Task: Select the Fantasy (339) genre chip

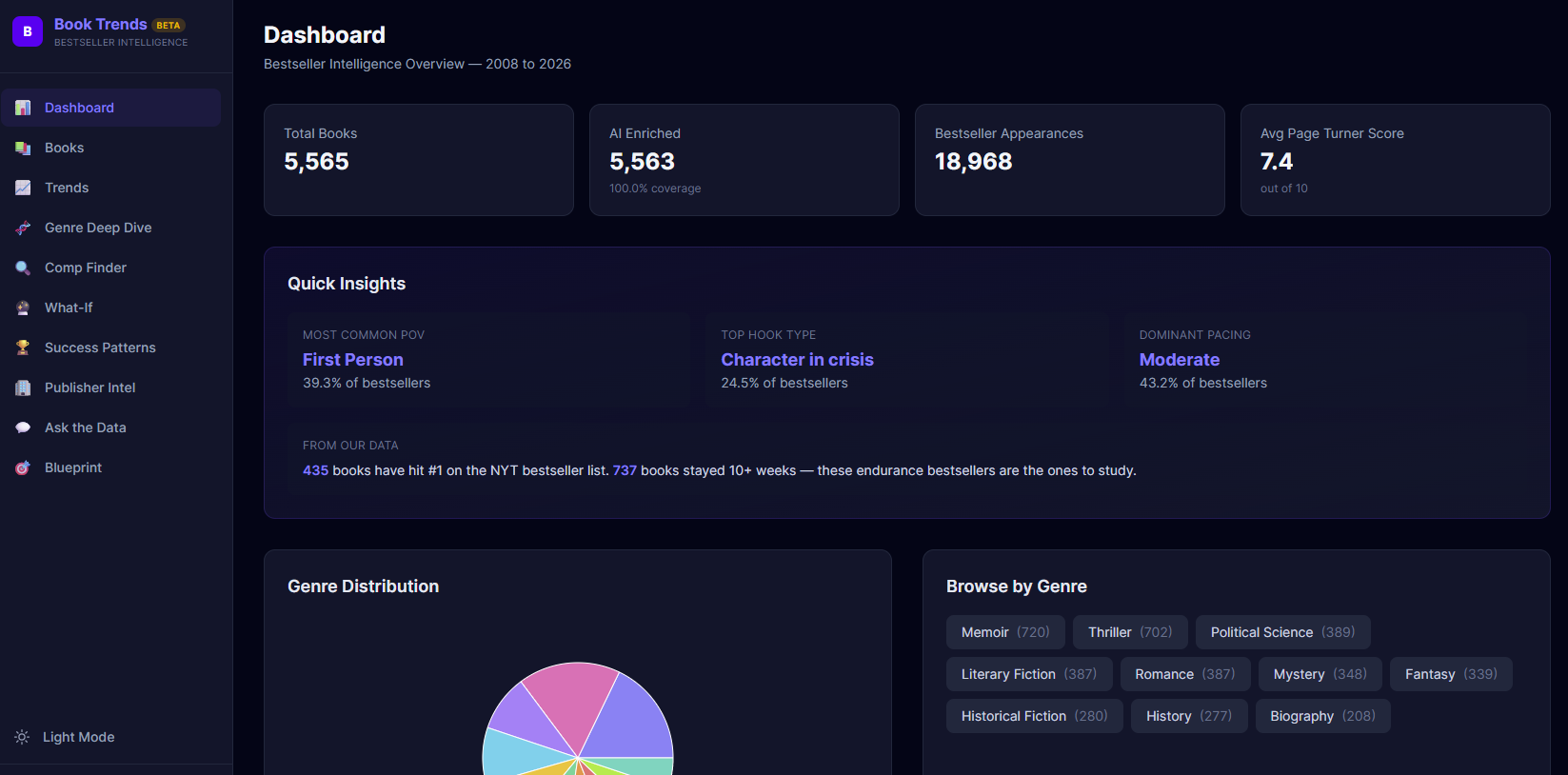Action: pyautogui.click(x=1451, y=674)
